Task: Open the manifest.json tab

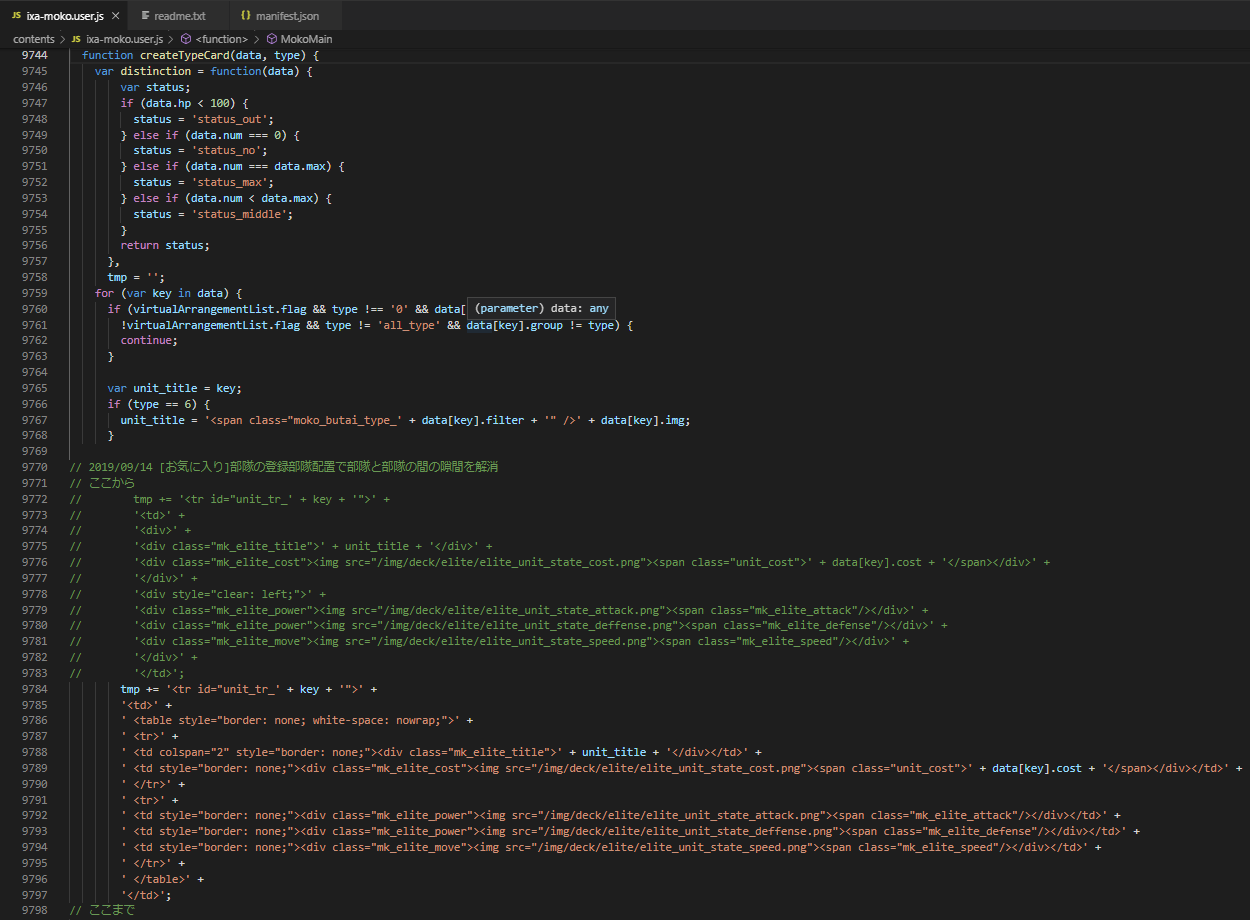Action: 287,16
